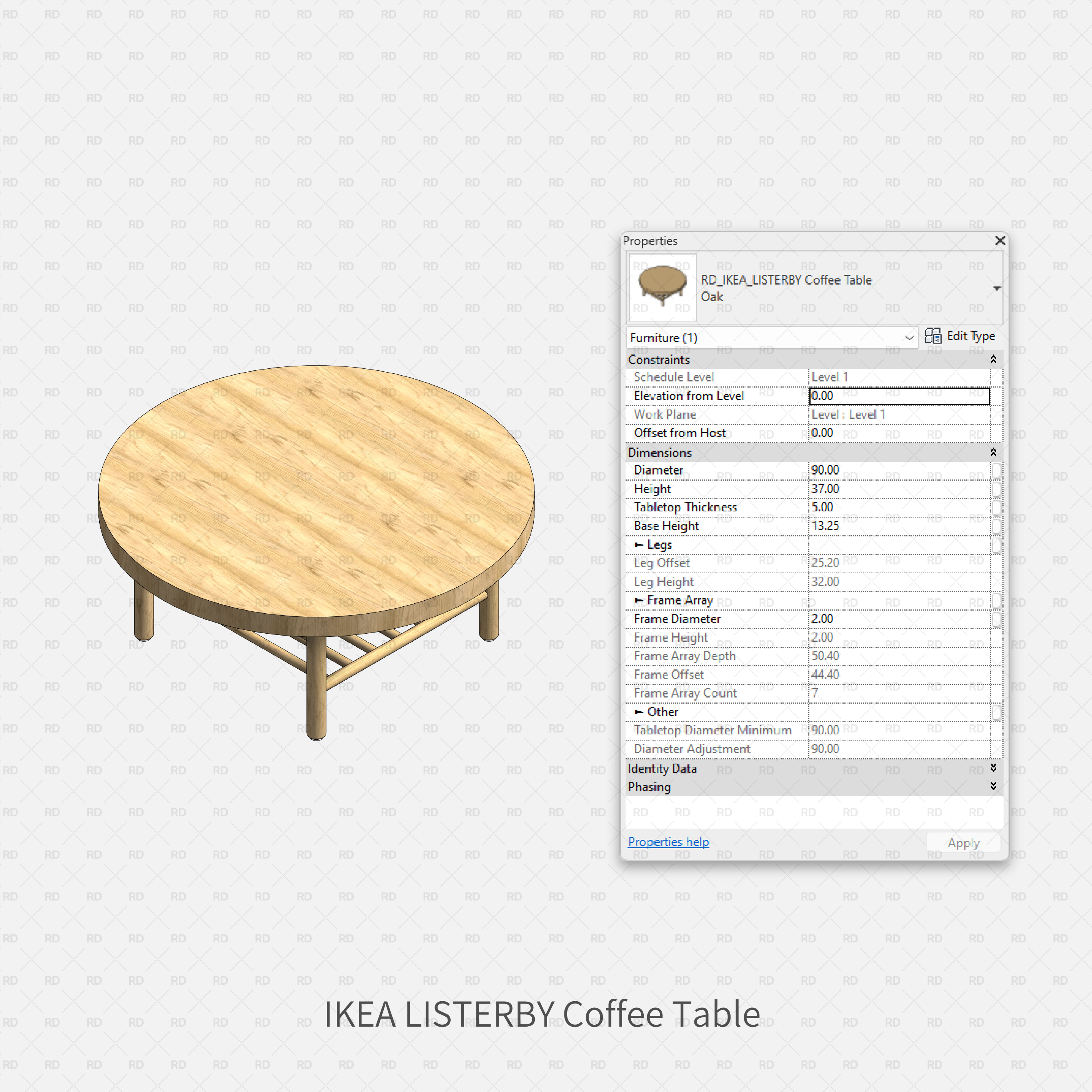Expand the Phasing section

click(993, 787)
